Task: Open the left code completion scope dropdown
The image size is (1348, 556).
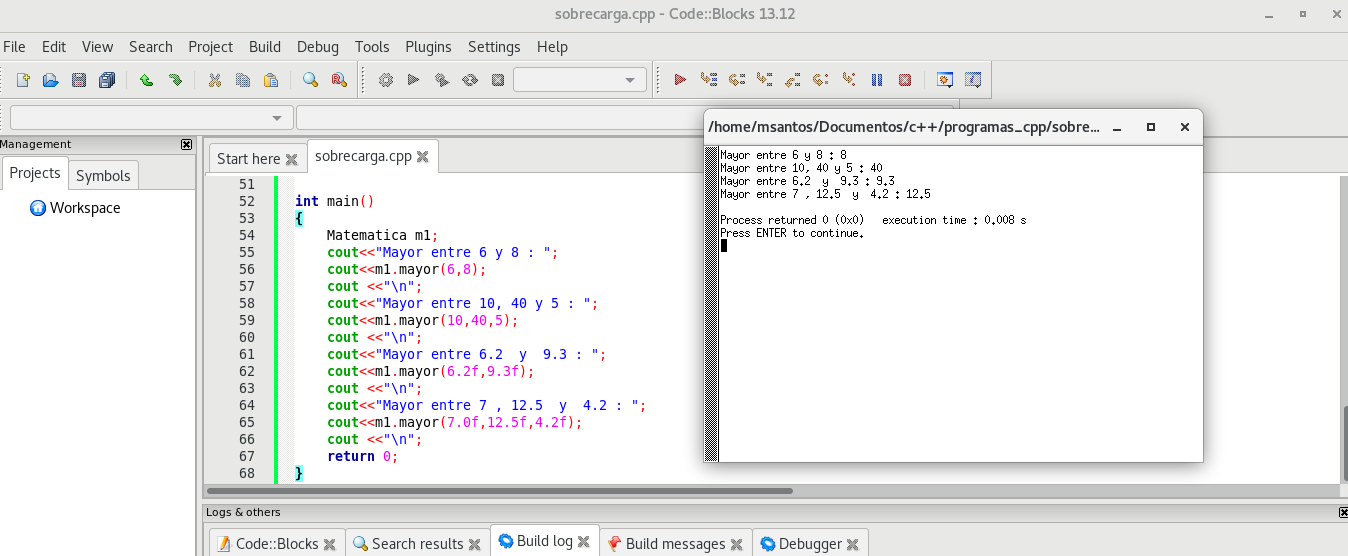Action: pos(152,118)
